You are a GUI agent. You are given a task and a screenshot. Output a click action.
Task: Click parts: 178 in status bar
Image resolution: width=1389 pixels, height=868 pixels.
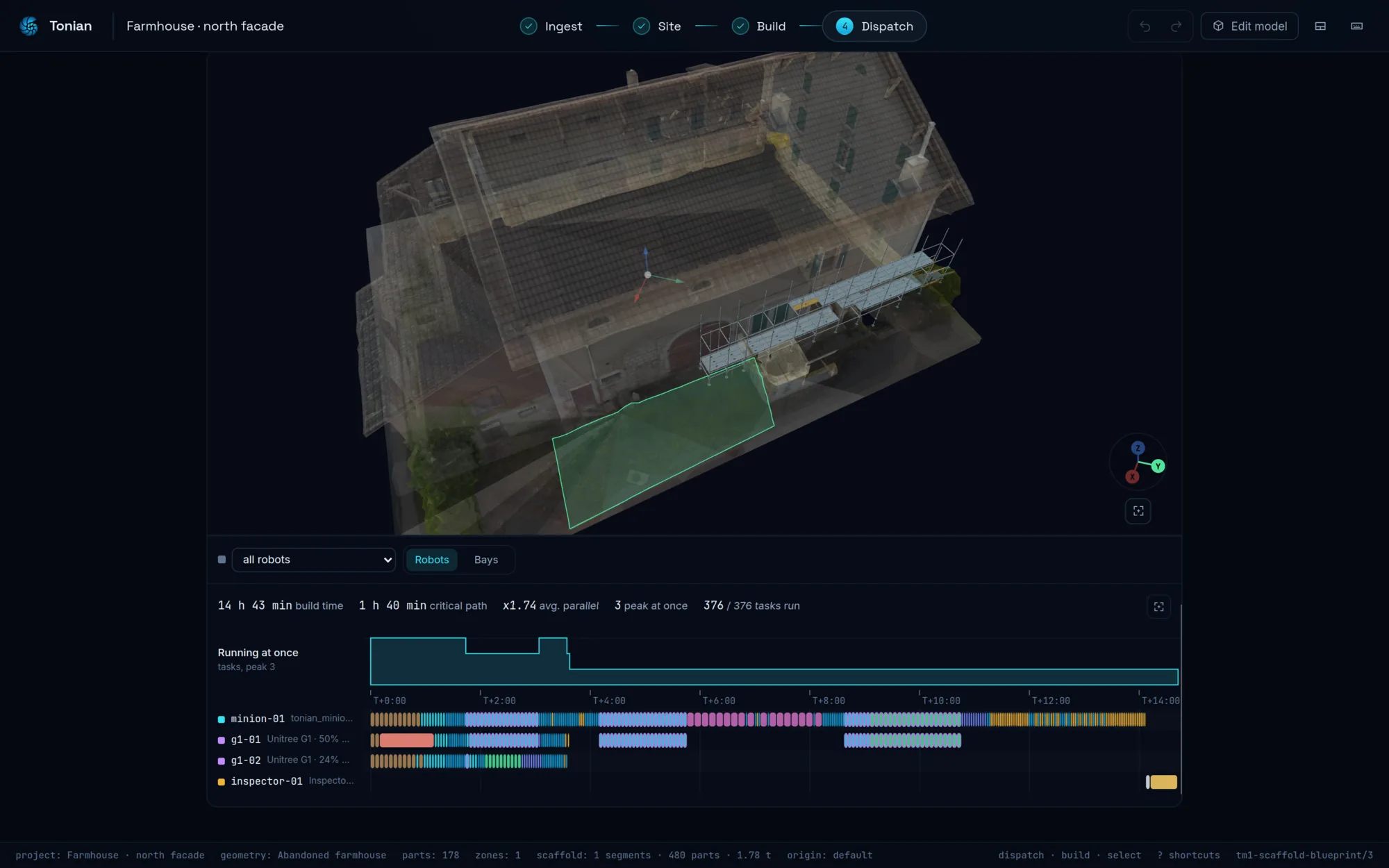point(431,855)
